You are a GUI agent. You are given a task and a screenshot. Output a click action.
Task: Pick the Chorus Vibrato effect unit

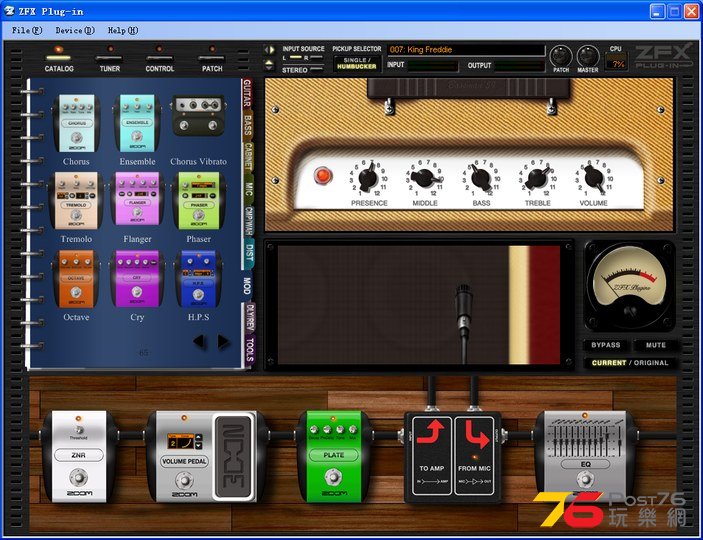[198, 116]
